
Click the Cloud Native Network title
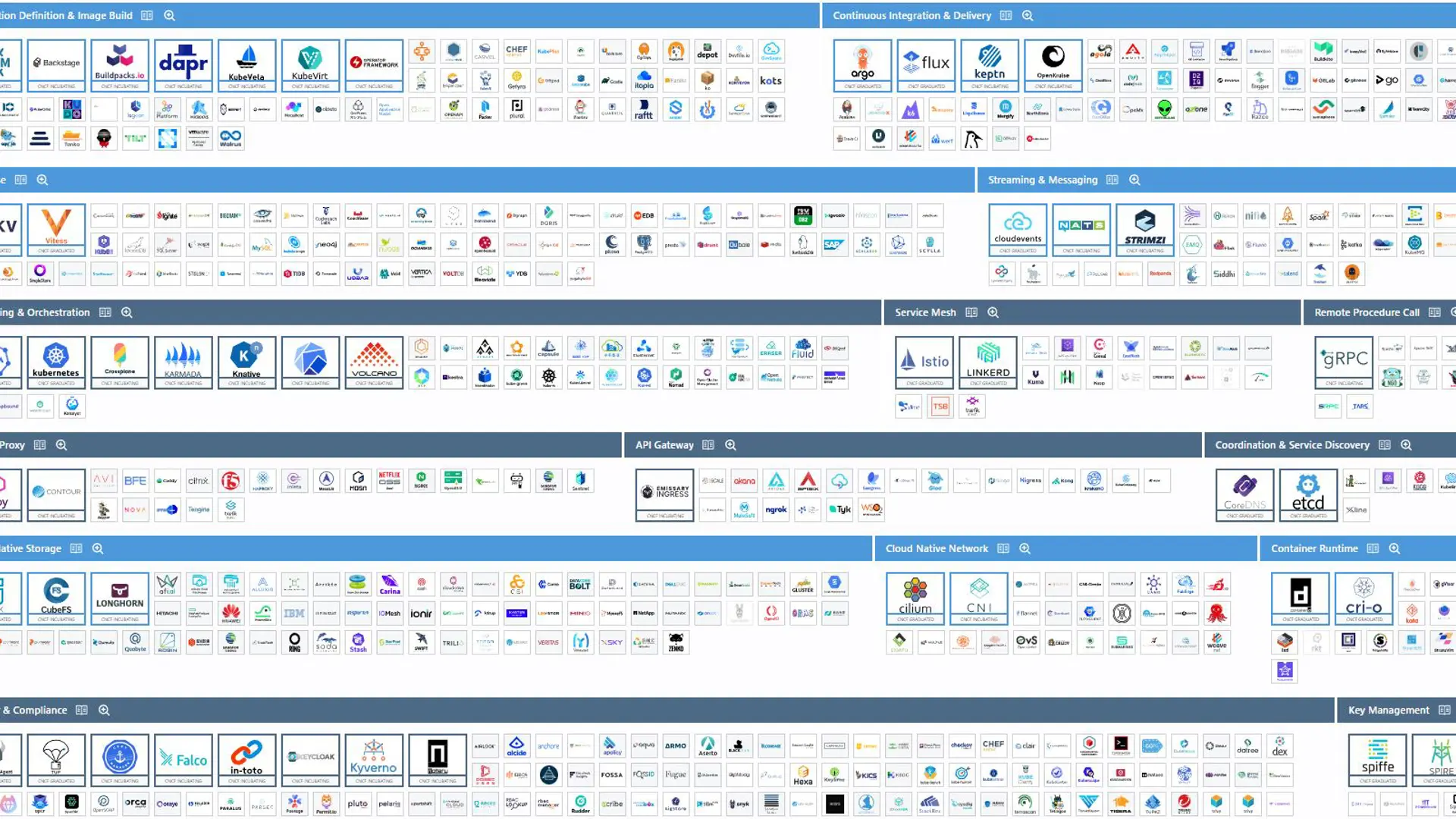click(937, 548)
